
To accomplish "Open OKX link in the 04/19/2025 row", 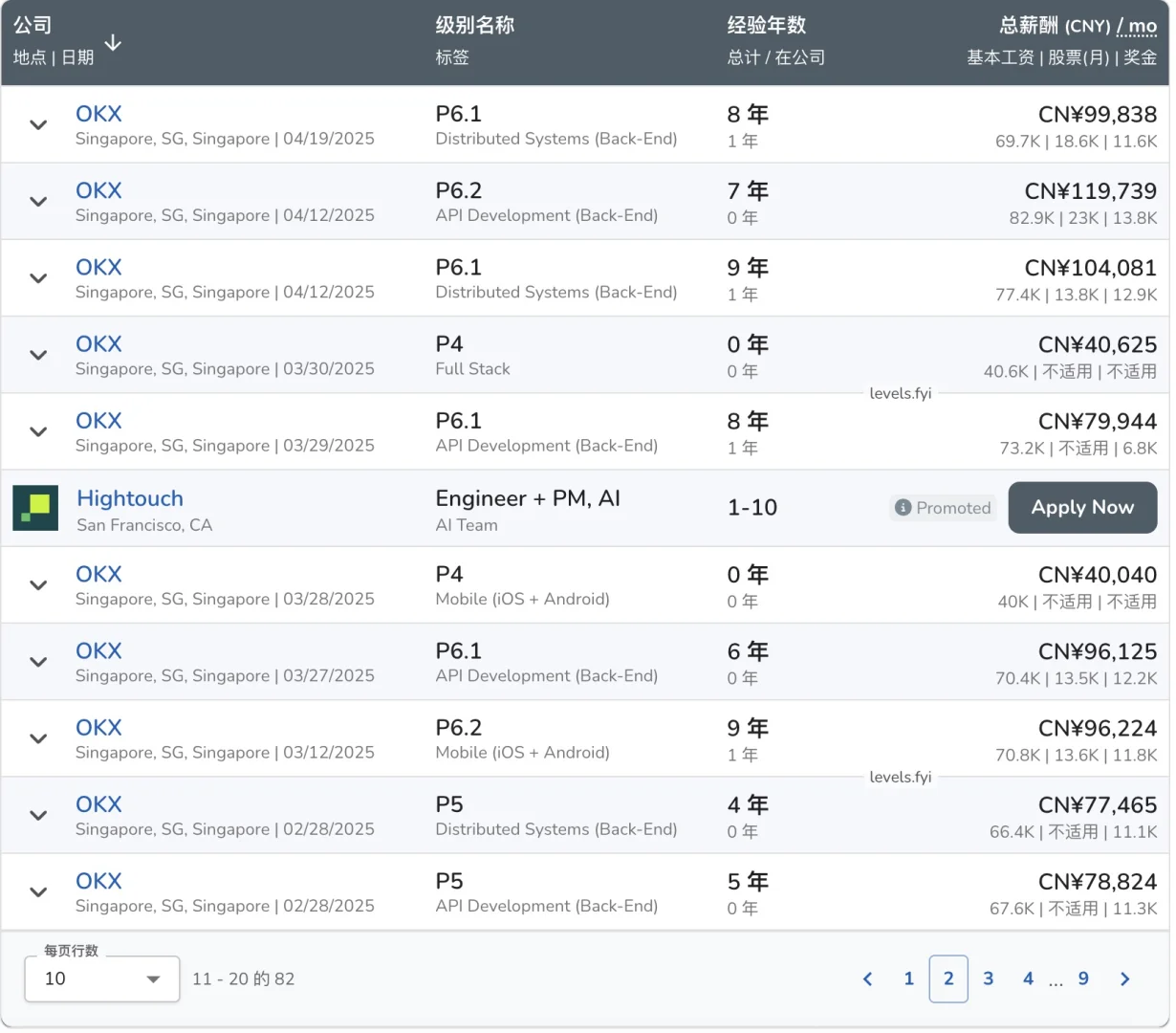I will coord(98,114).
